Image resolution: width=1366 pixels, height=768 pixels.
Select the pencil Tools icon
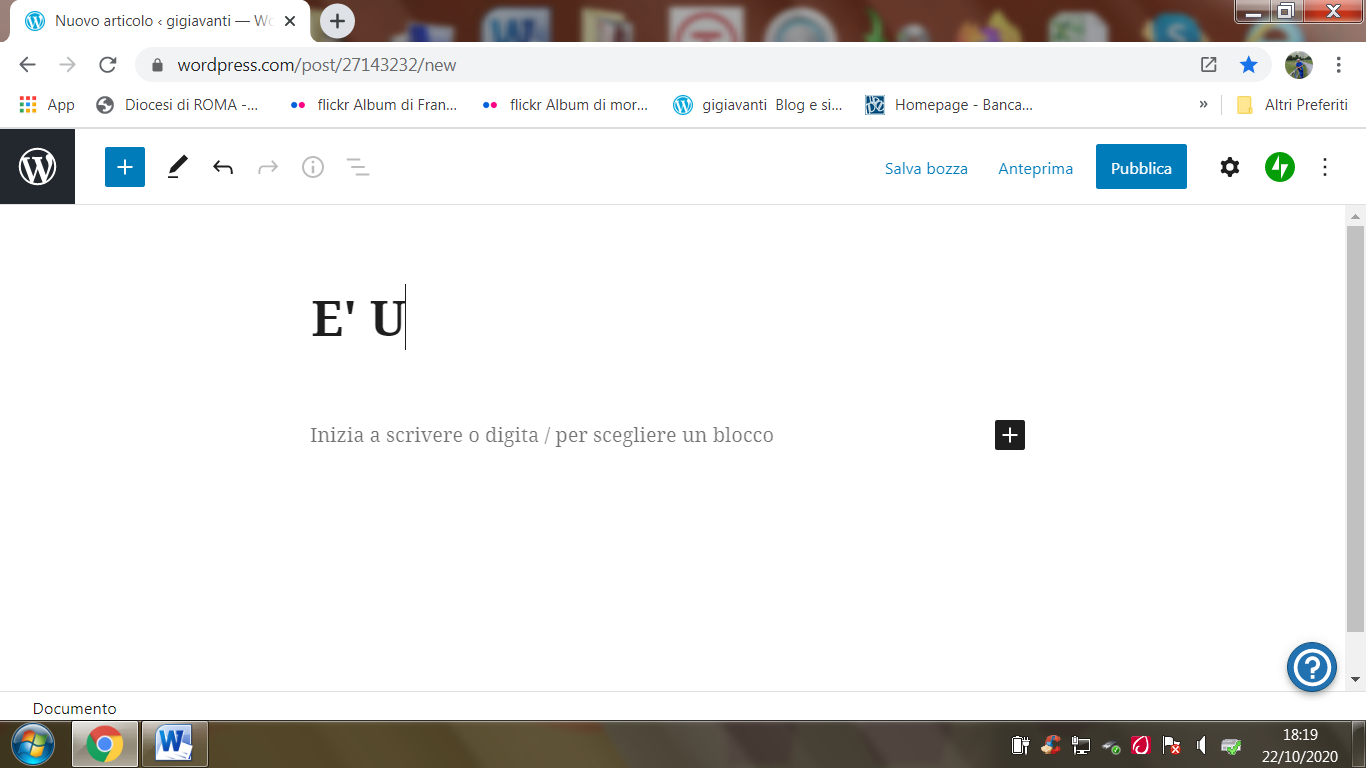177,167
